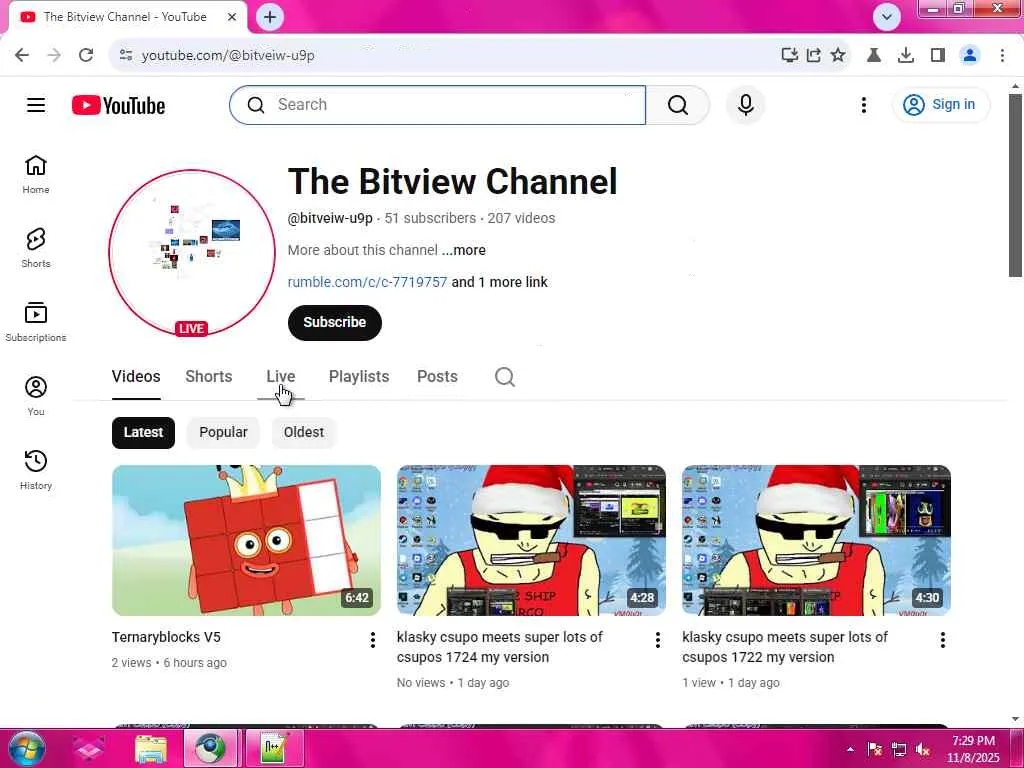The image size is (1024, 768).
Task: Bookmark this page with star icon
Action: [838, 55]
